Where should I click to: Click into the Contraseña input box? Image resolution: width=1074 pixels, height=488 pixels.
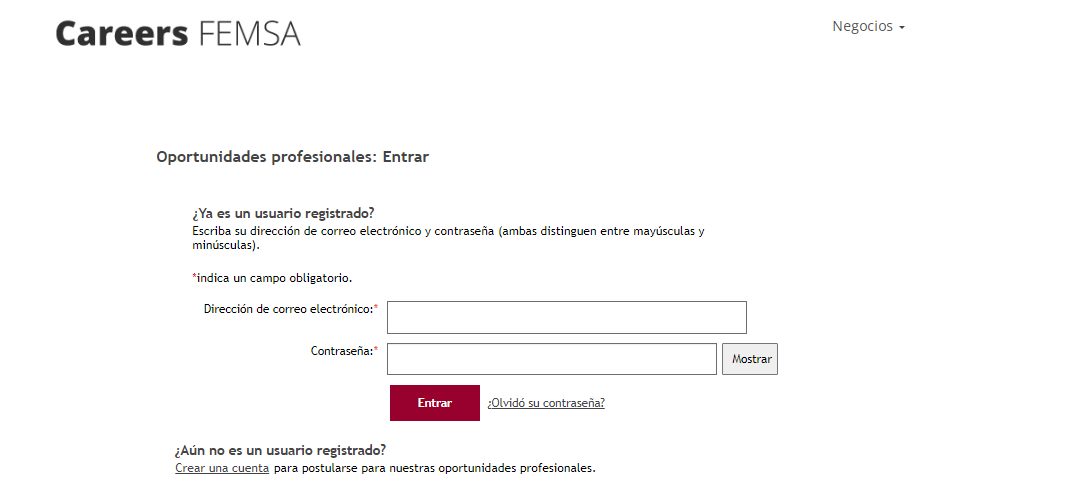click(551, 359)
